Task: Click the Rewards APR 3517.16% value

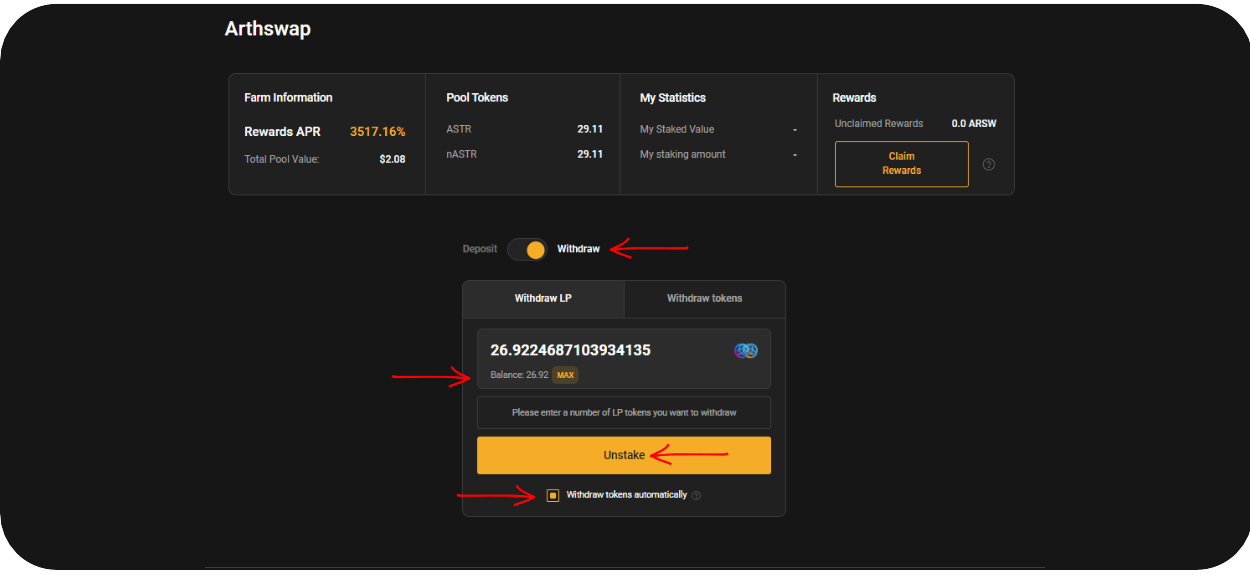Action: tap(377, 132)
